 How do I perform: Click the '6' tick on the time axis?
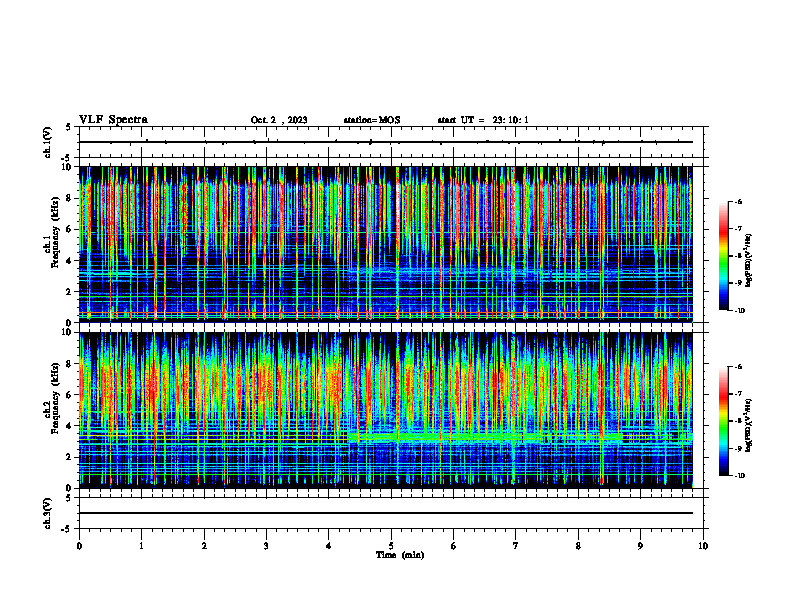coord(454,546)
